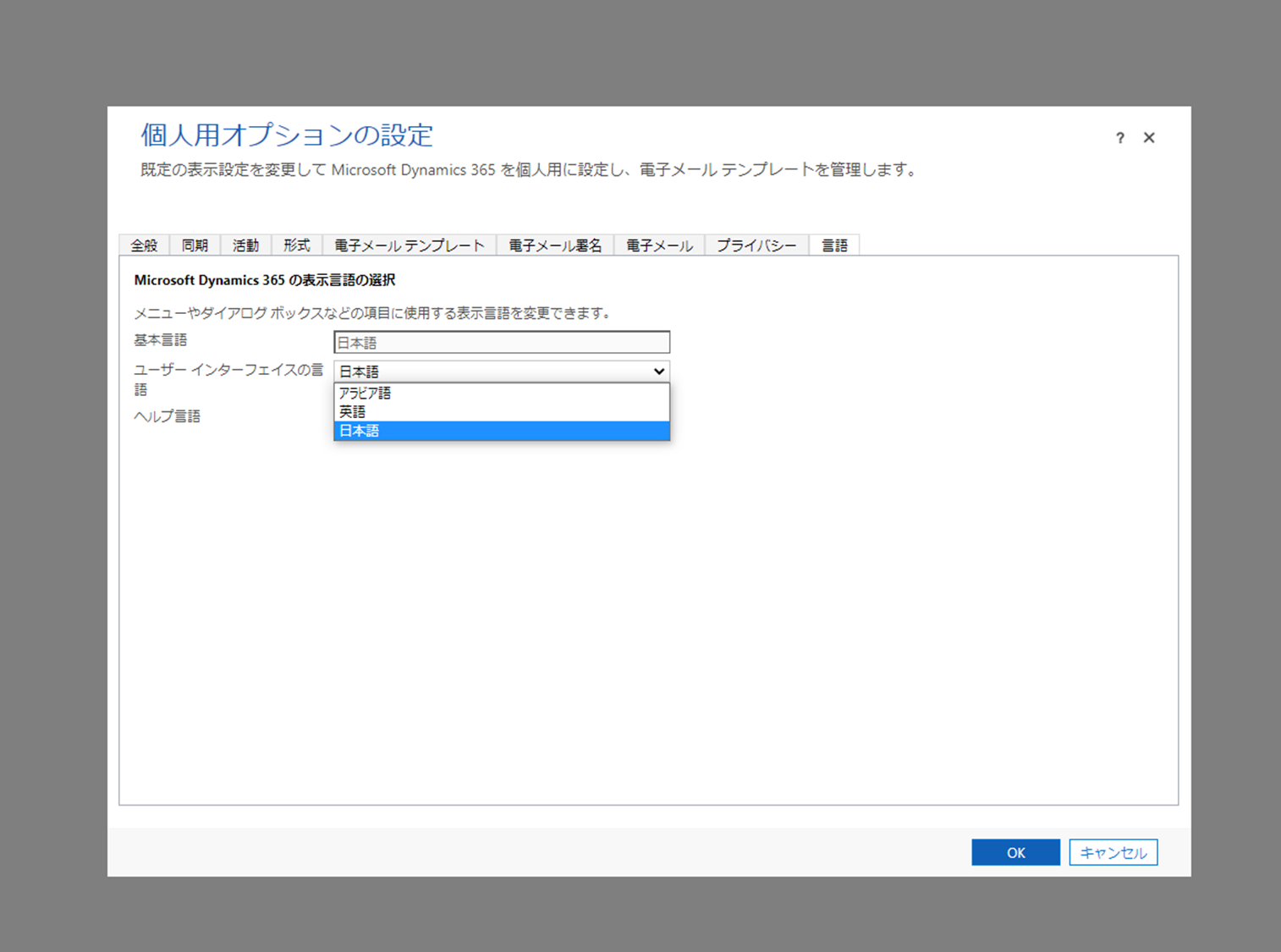Image resolution: width=1281 pixels, height=952 pixels.
Task: Switch to the 全般 tab
Action: [x=144, y=245]
